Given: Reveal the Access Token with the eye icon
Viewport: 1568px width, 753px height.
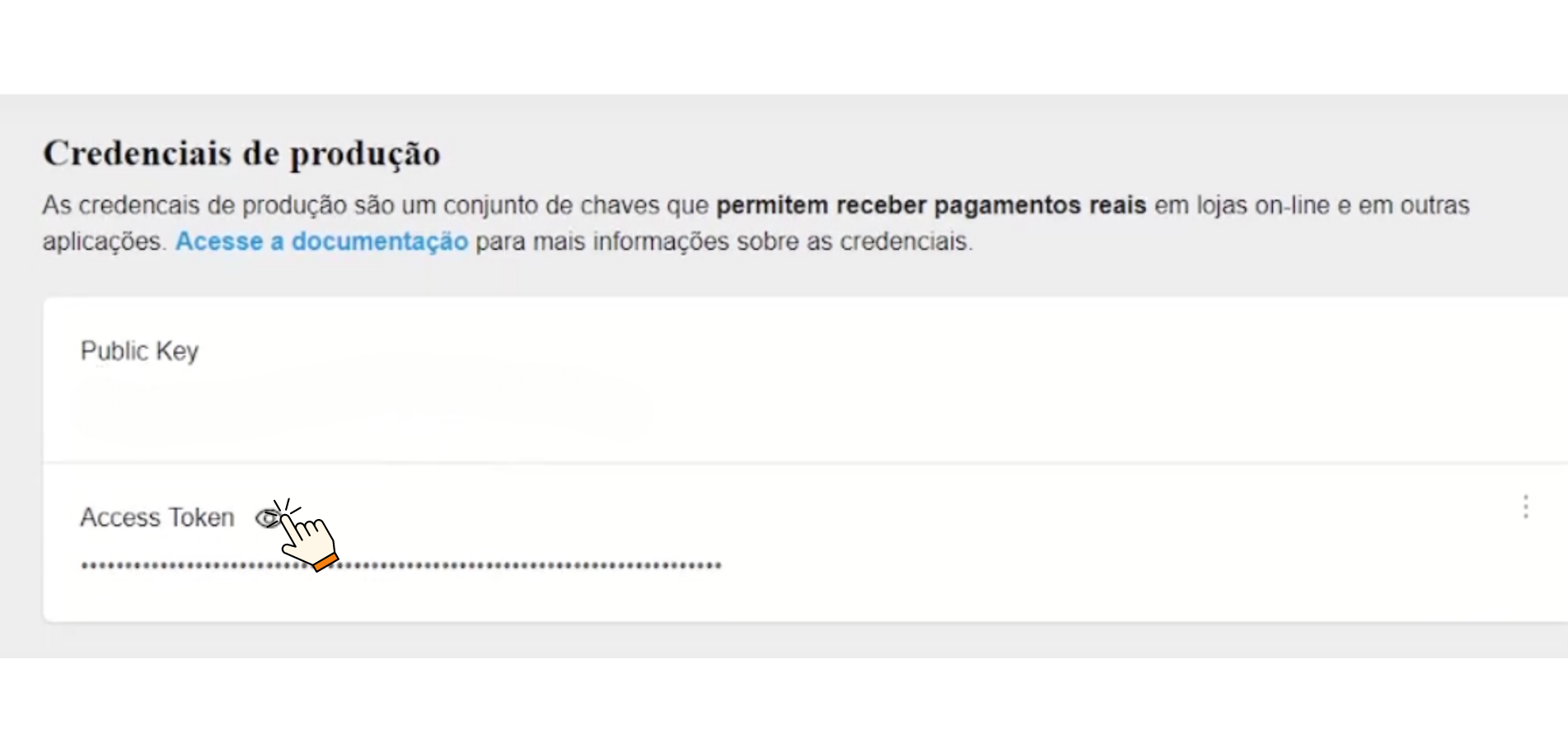Looking at the screenshot, I should pyautogui.click(x=269, y=518).
